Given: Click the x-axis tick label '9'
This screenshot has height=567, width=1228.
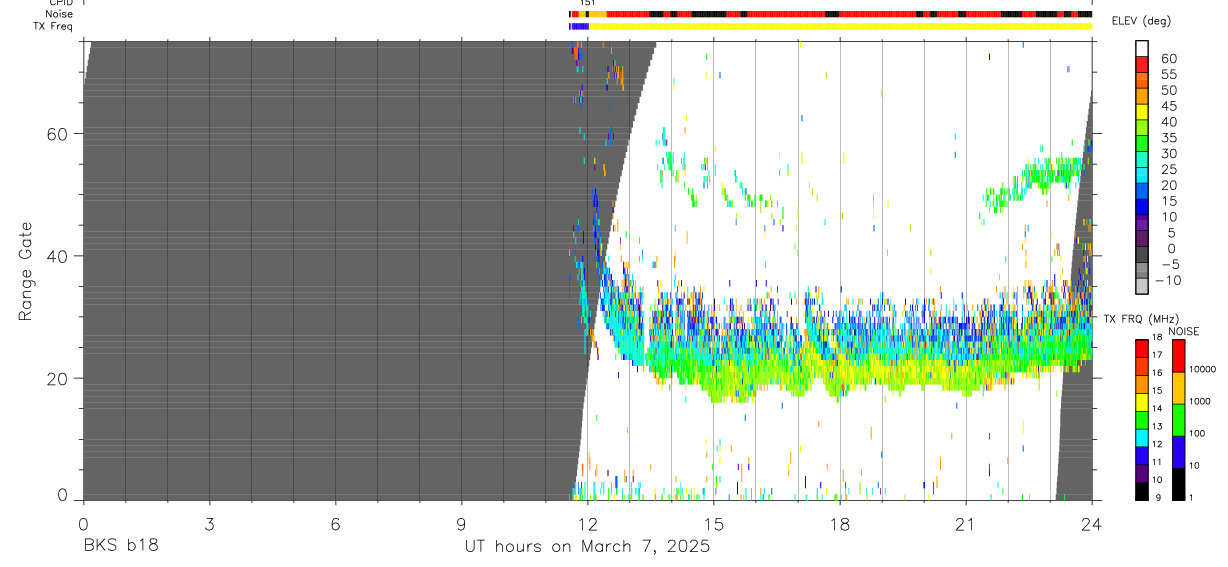Looking at the screenshot, I should point(461,524).
